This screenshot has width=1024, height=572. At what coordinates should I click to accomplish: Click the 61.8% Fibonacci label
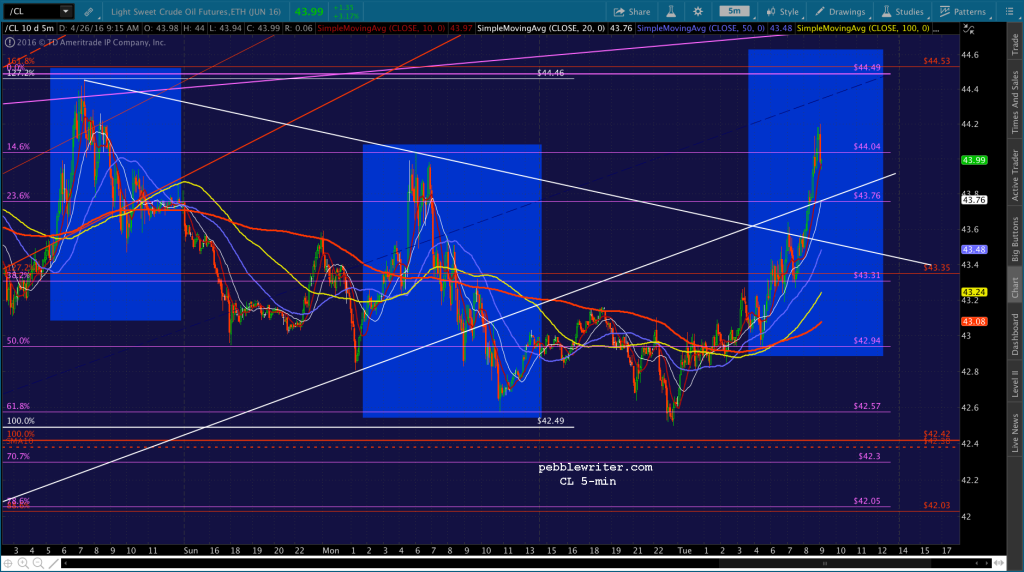click(x=18, y=406)
